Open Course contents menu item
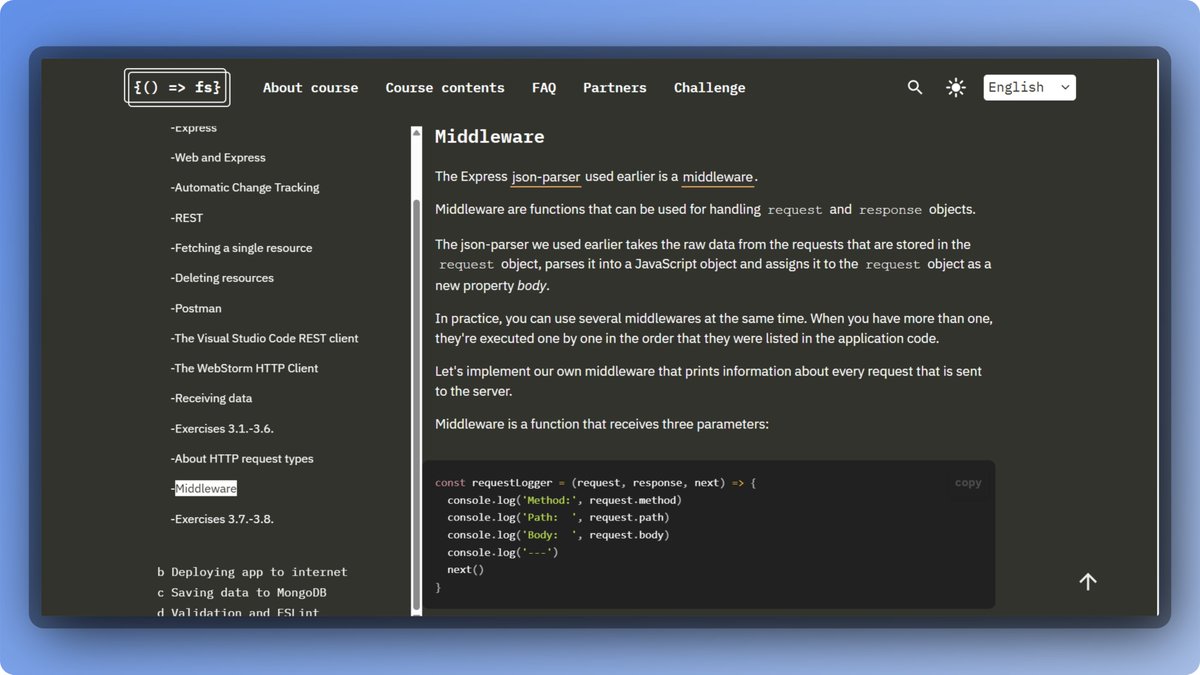1200x675 pixels. tap(445, 87)
